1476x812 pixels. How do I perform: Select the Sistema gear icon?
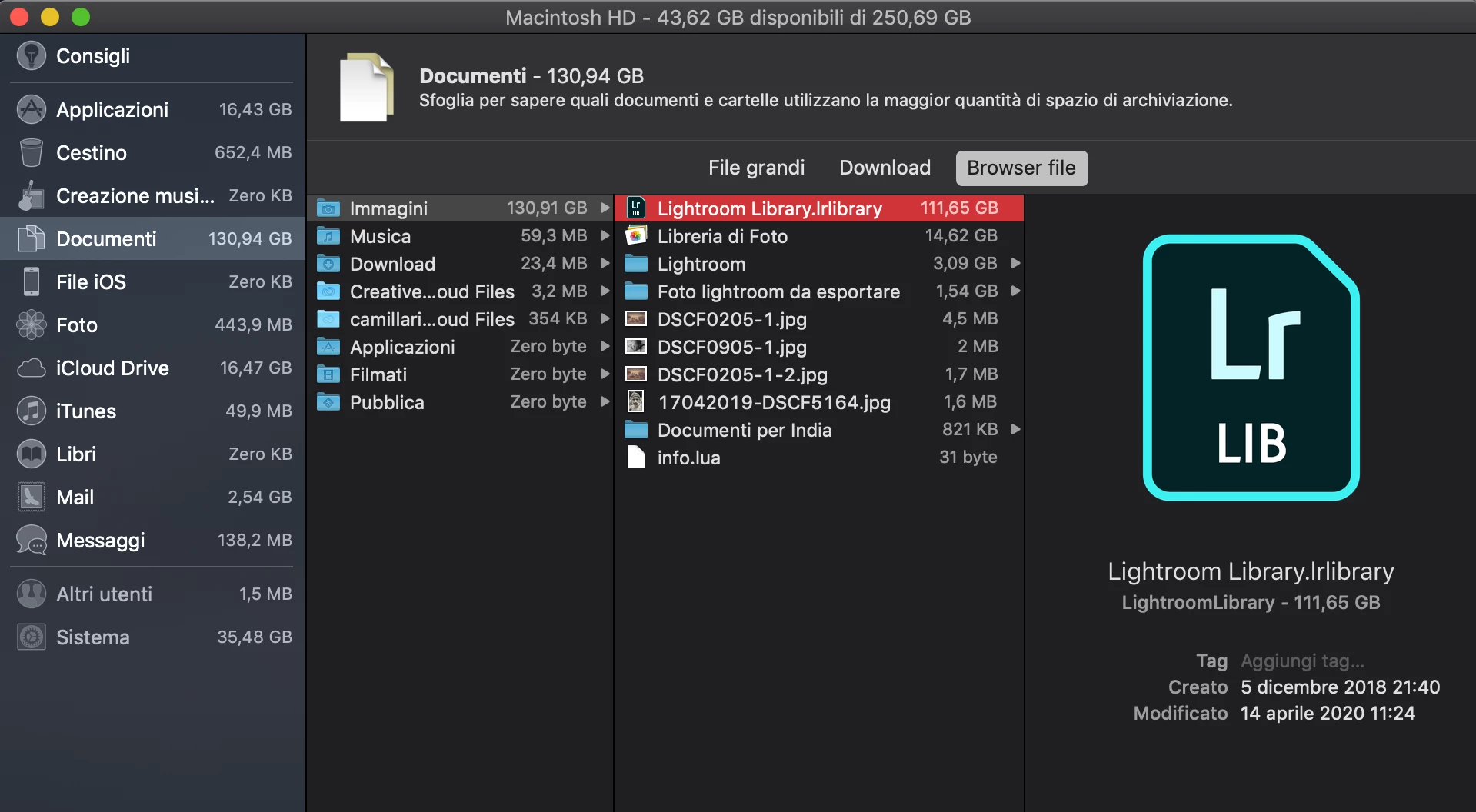tap(31, 637)
